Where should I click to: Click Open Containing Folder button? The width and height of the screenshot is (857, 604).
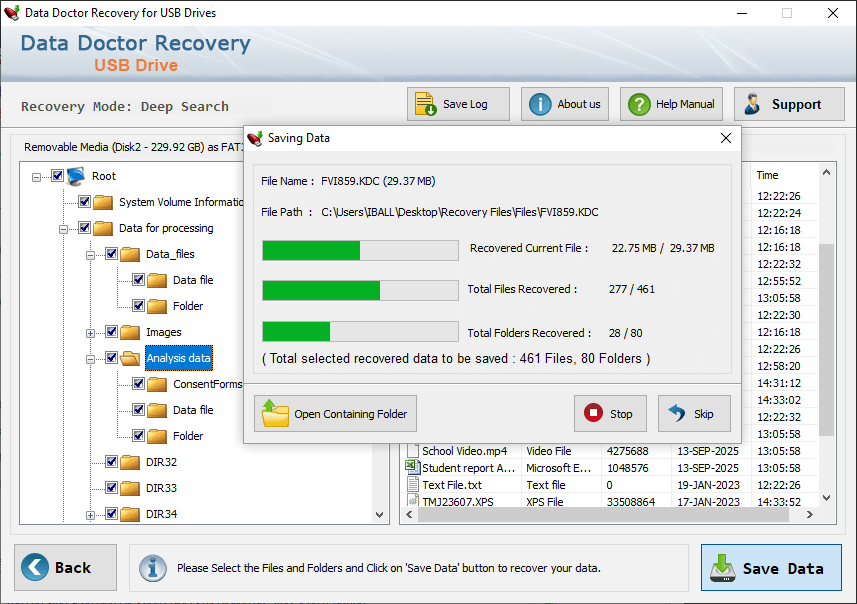(x=335, y=414)
